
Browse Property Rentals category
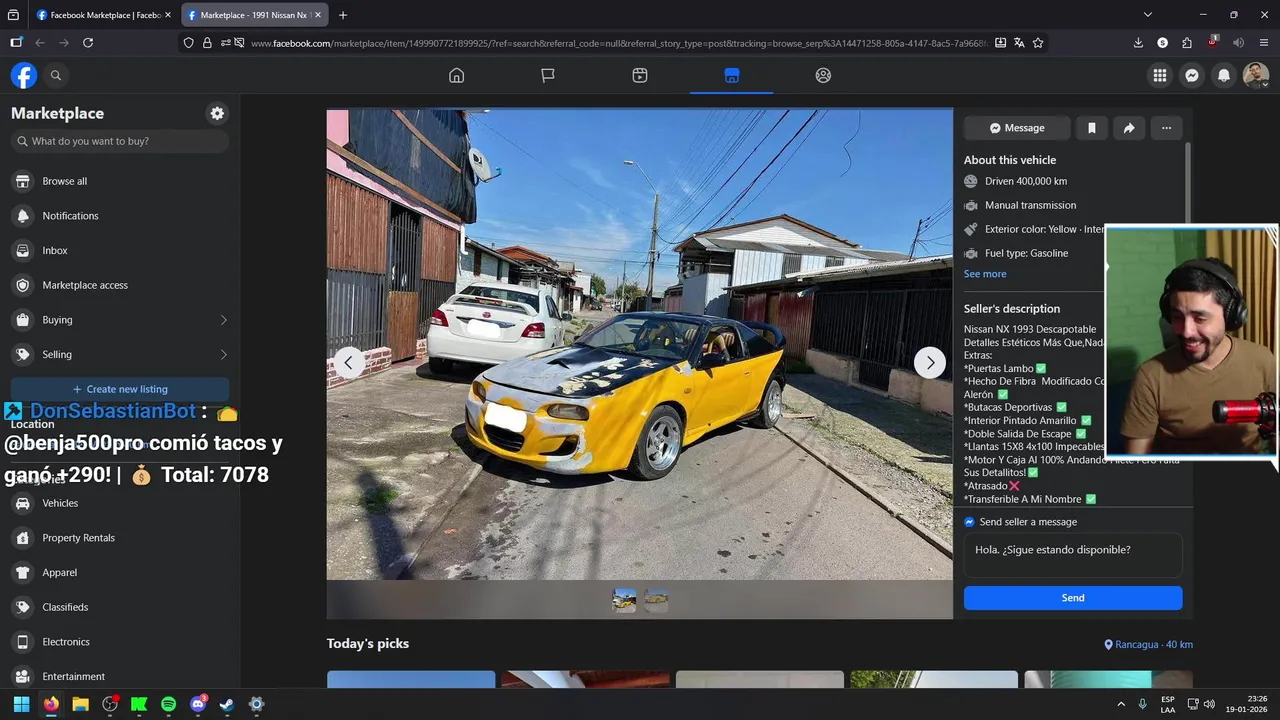(120, 538)
